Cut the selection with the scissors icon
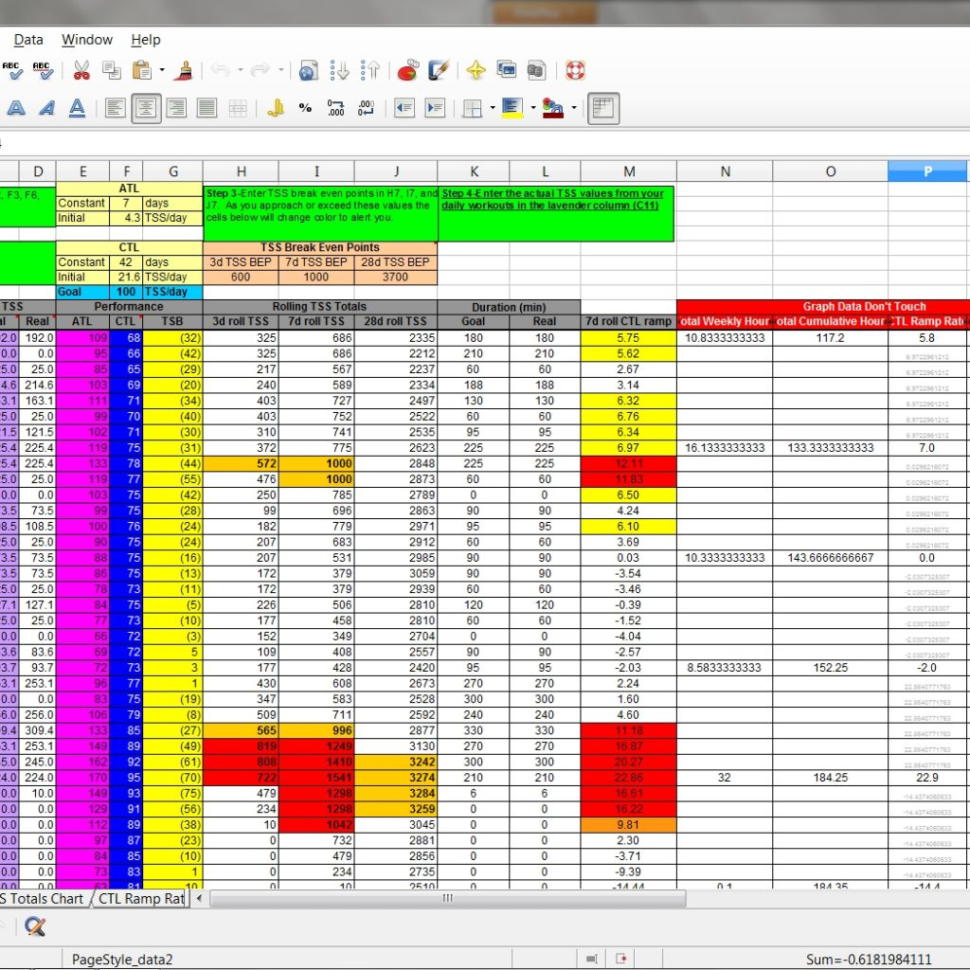The height and width of the screenshot is (970, 970). [x=82, y=68]
